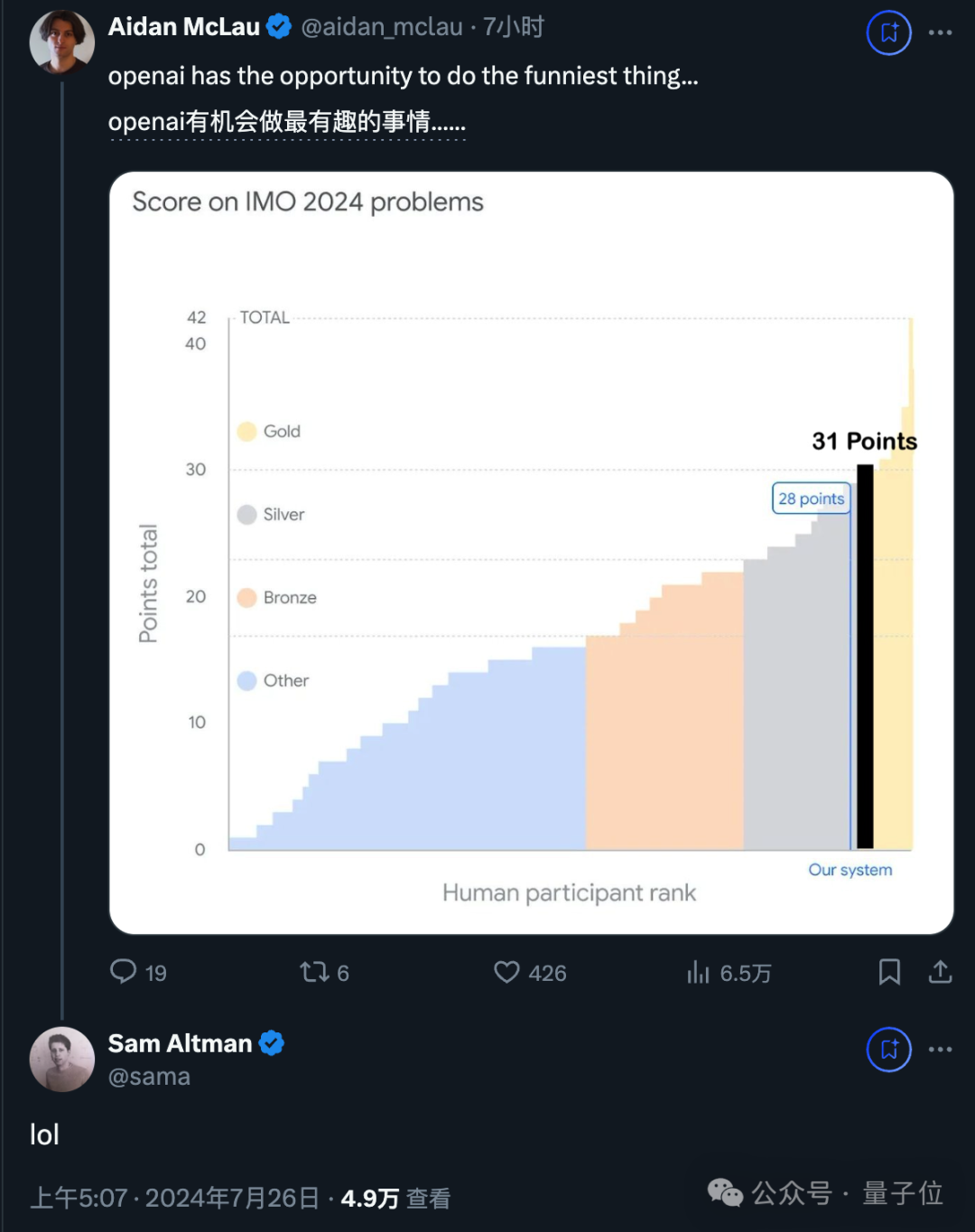Click the translated Chinese tweet text
Screen dimensions: 975x1232
tap(287, 122)
